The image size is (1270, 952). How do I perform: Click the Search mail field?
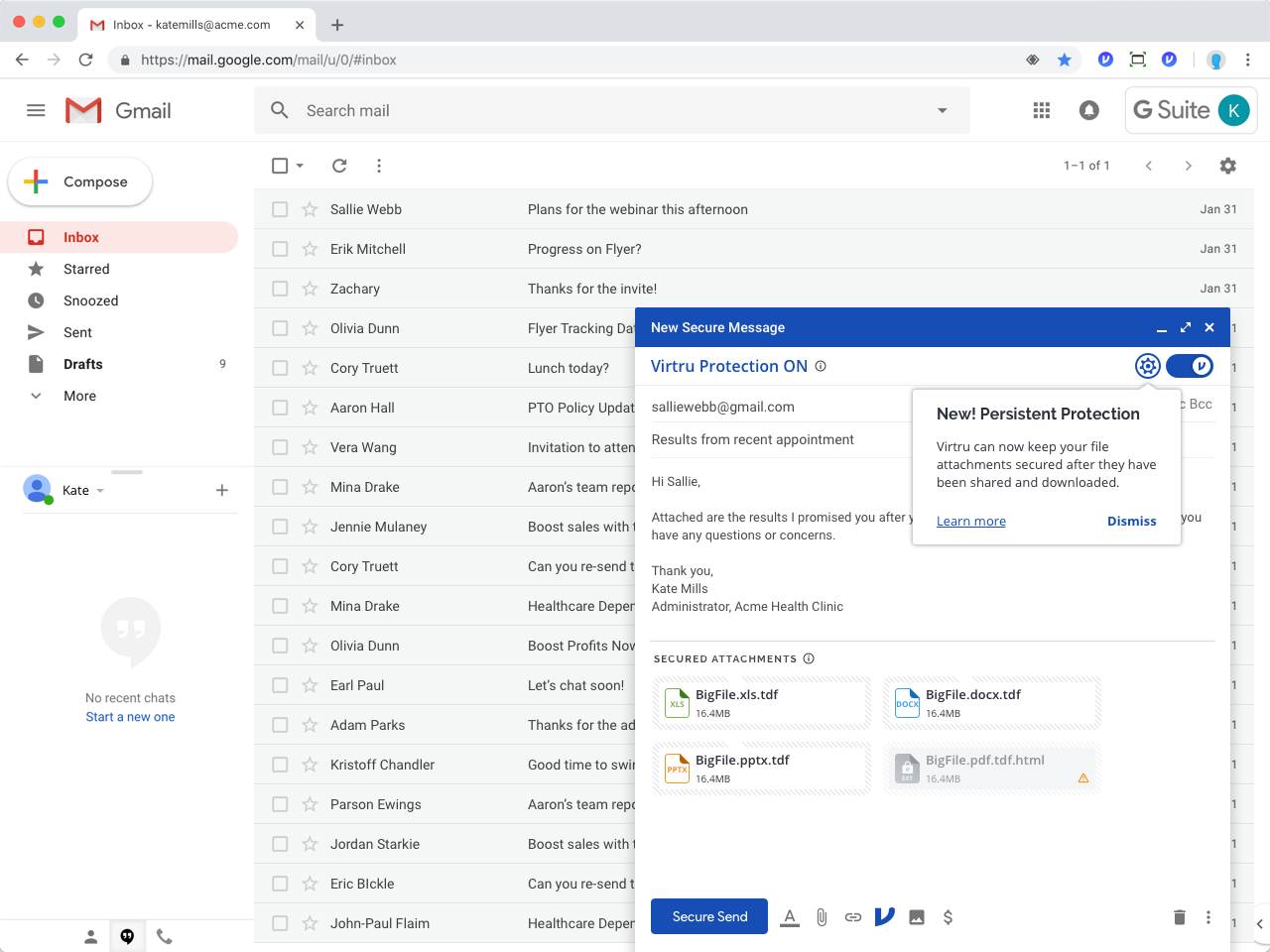pyautogui.click(x=612, y=111)
